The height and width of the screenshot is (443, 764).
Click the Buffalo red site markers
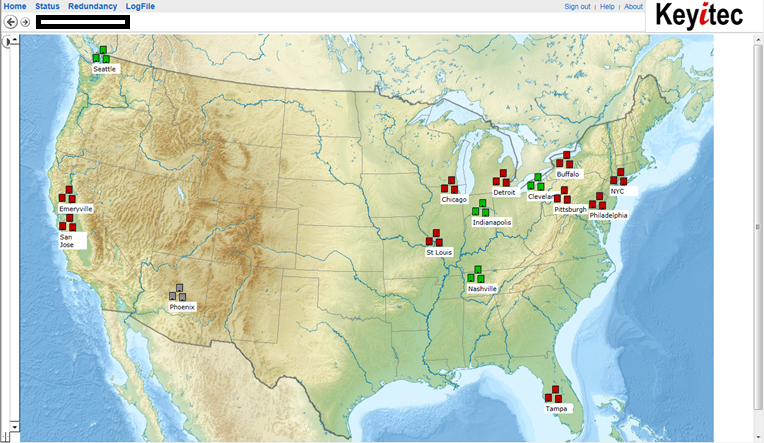[565, 160]
